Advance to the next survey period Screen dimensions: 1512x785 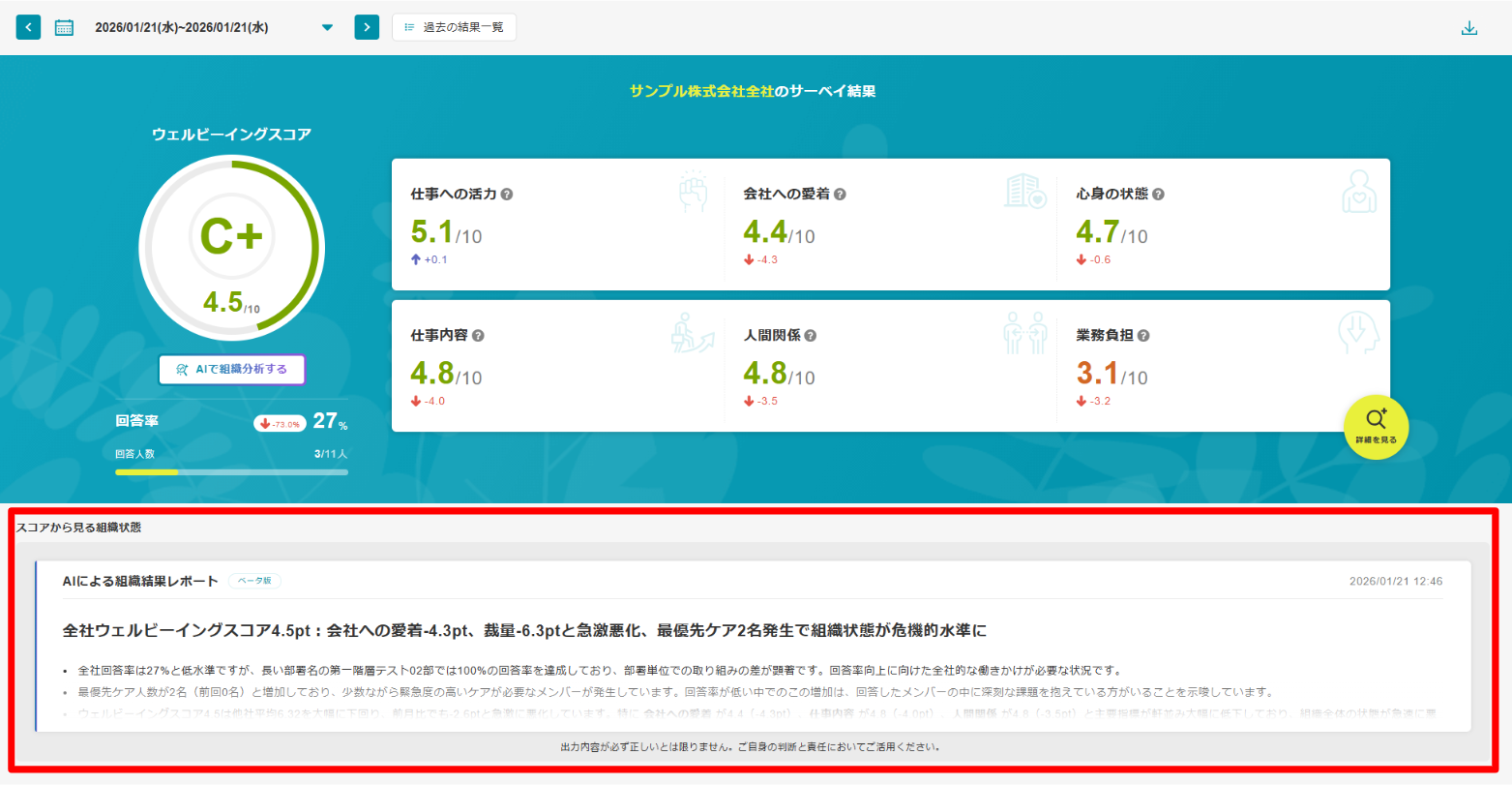point(366,26)
